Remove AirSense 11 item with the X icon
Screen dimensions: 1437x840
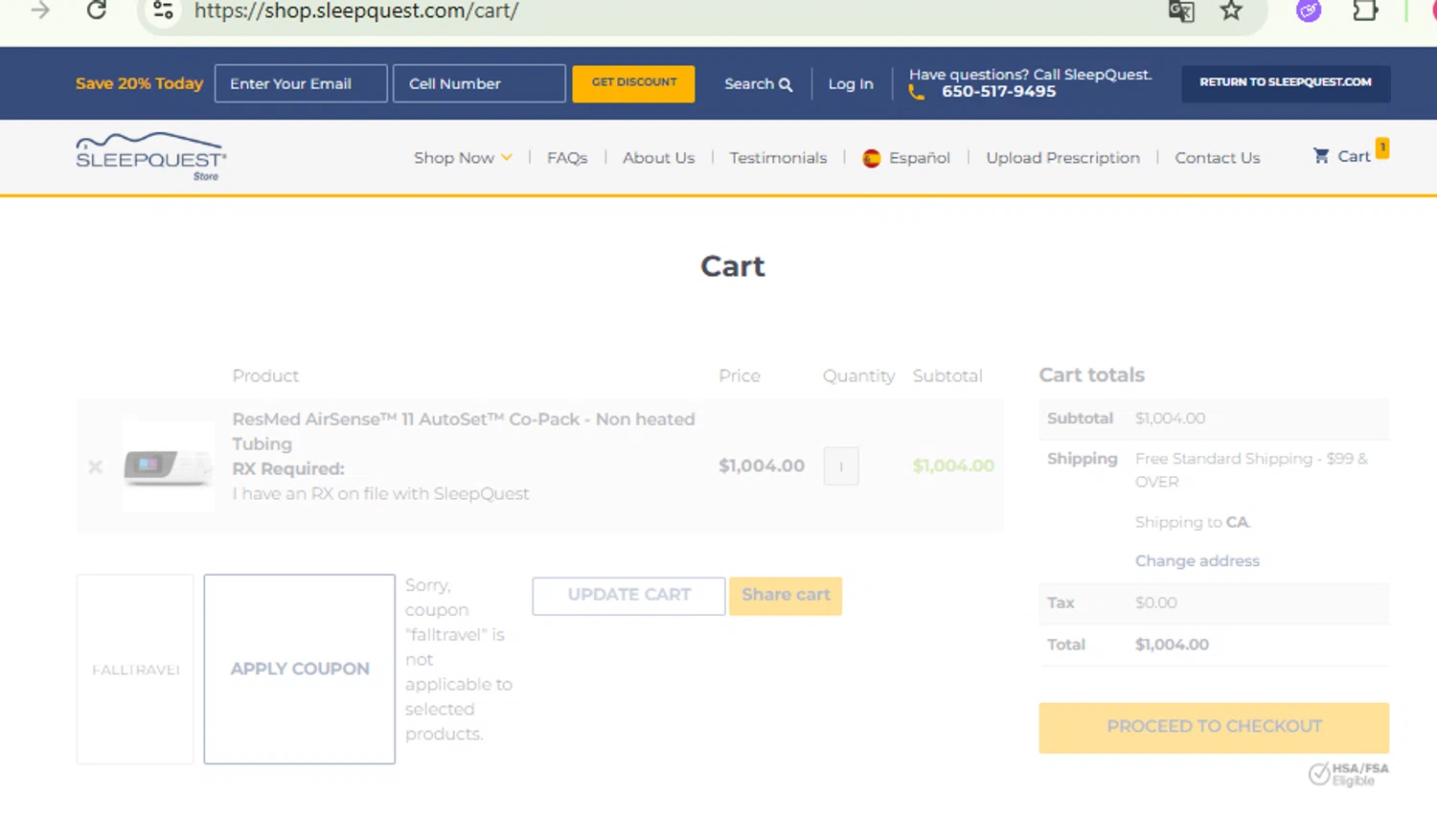click(95, 466)
